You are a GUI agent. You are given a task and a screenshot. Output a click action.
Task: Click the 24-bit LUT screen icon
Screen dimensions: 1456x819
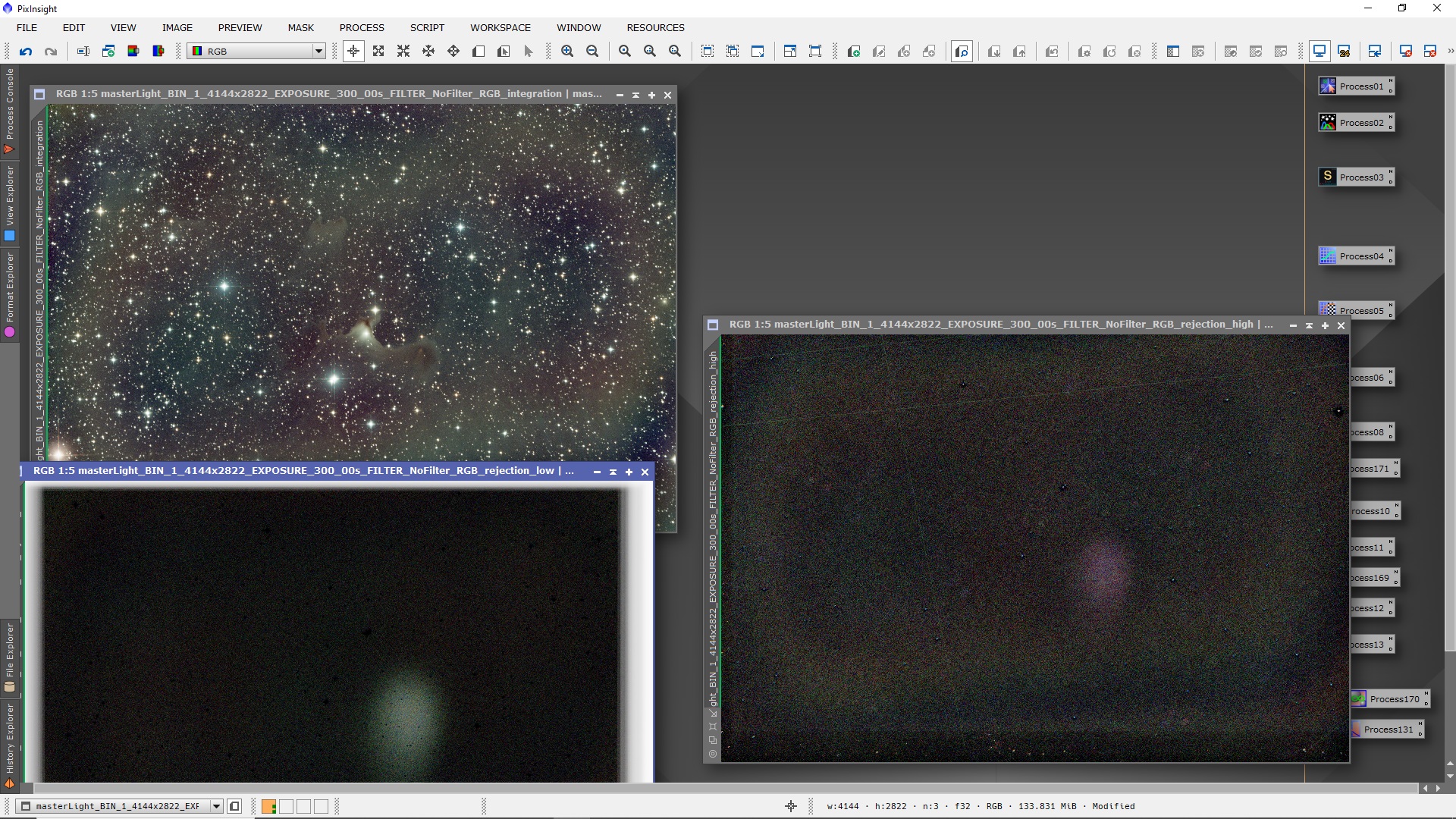click(x=1345, y=52)
